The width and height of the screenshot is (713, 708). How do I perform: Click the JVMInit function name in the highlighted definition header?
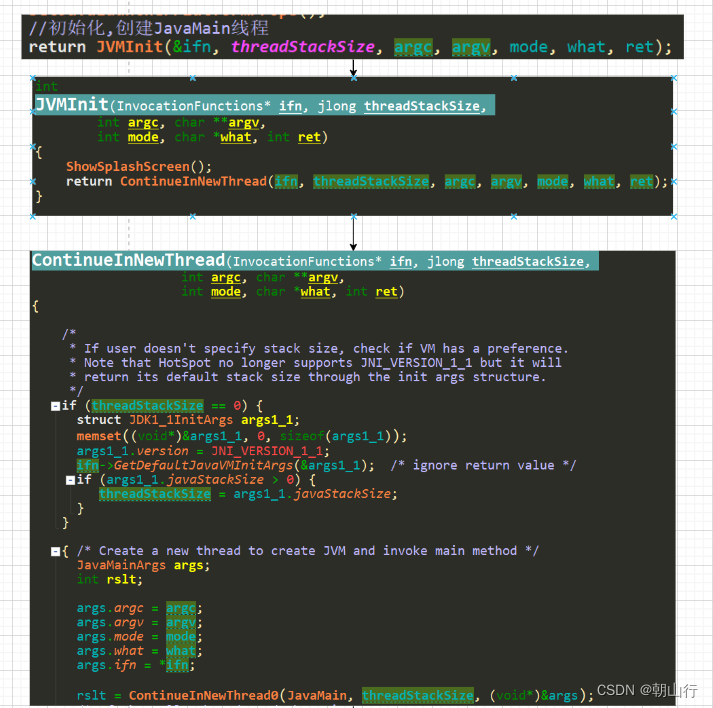tap(72, 105)
